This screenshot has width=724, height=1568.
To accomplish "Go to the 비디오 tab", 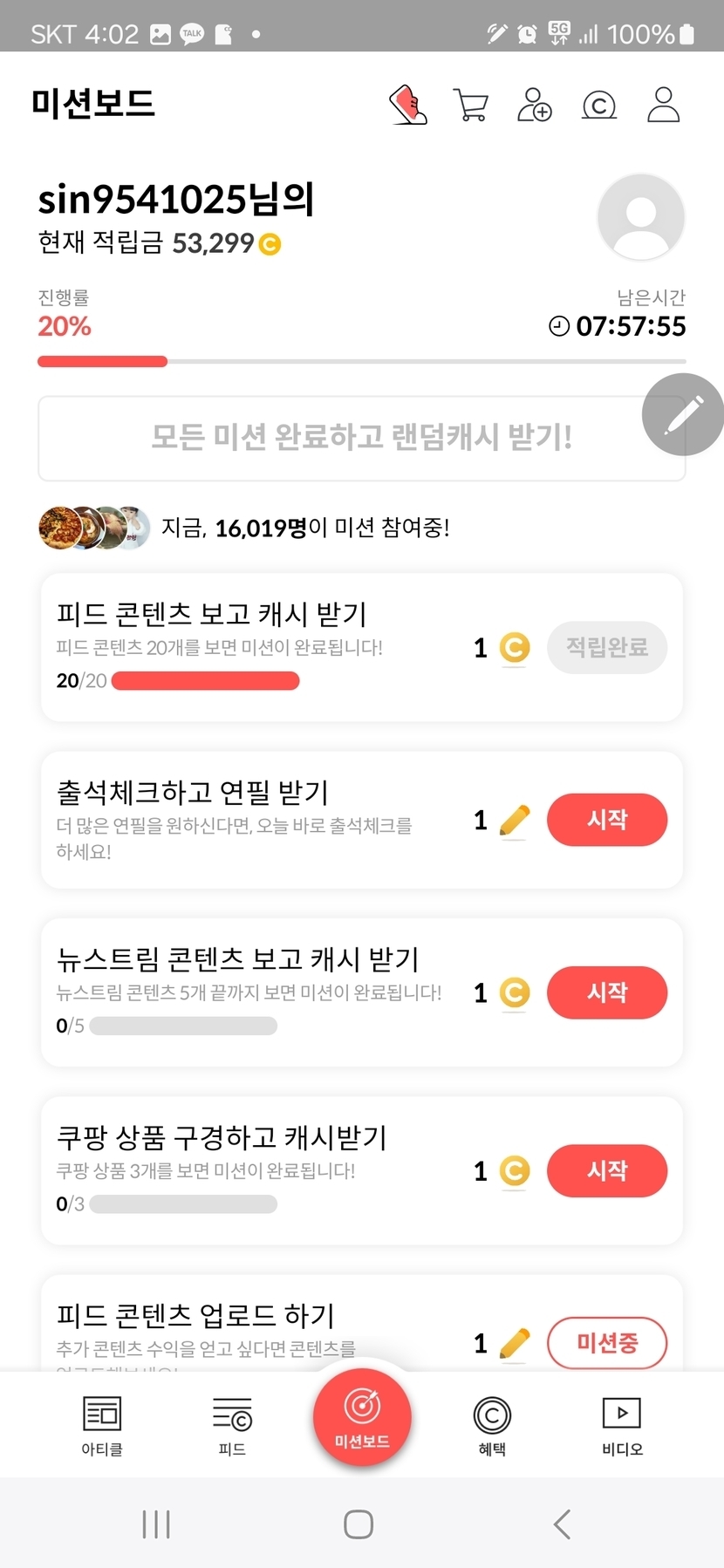I will [x=622, y=1425].
